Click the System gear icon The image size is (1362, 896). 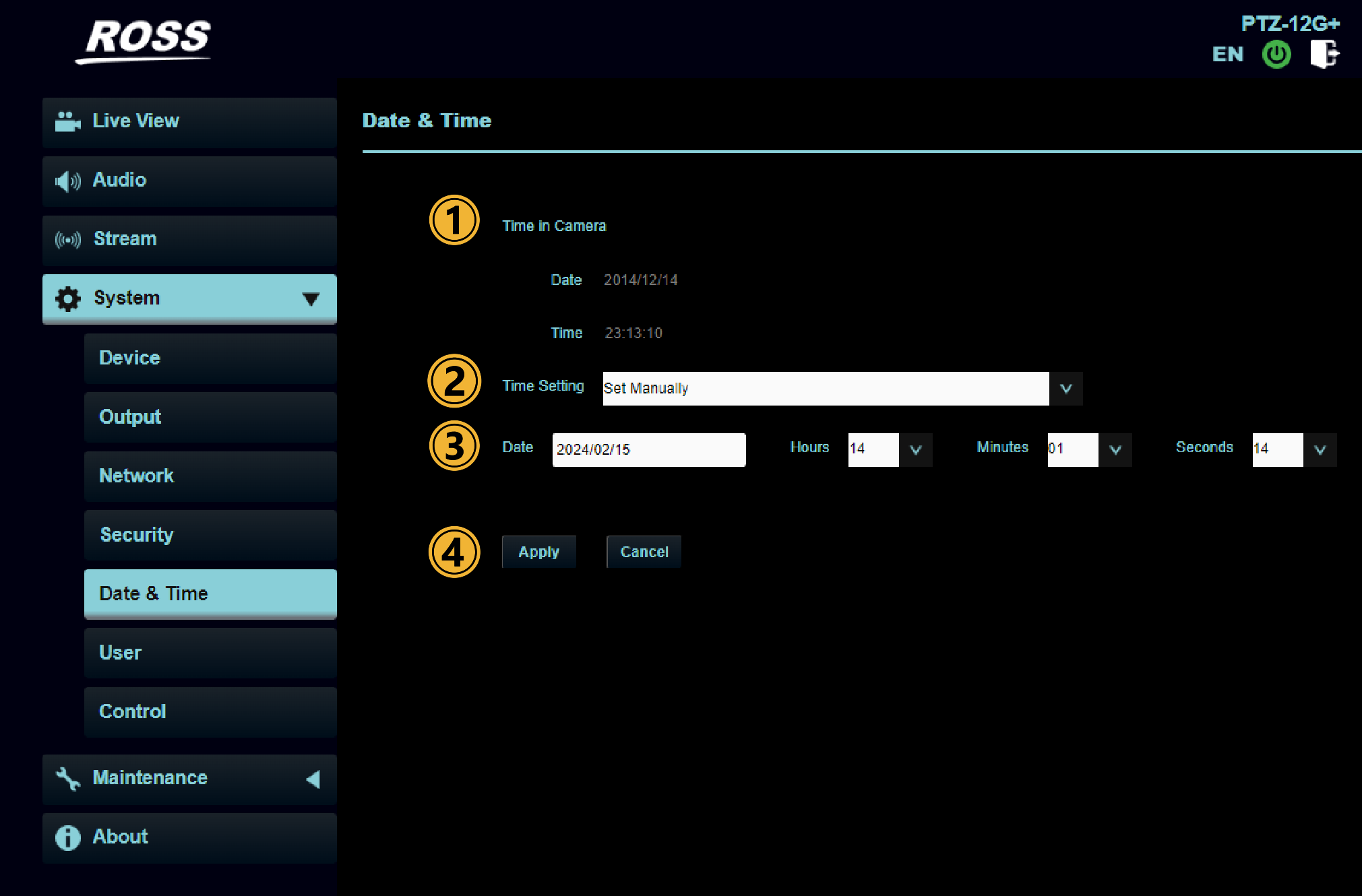(x=67, y=298)
